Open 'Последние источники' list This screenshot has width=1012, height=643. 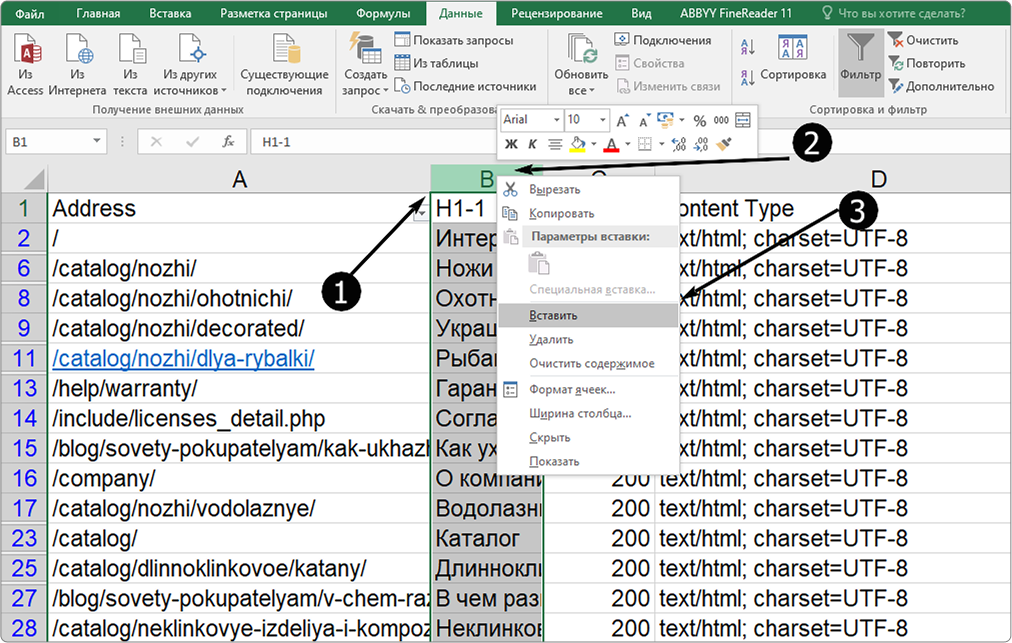465,86
